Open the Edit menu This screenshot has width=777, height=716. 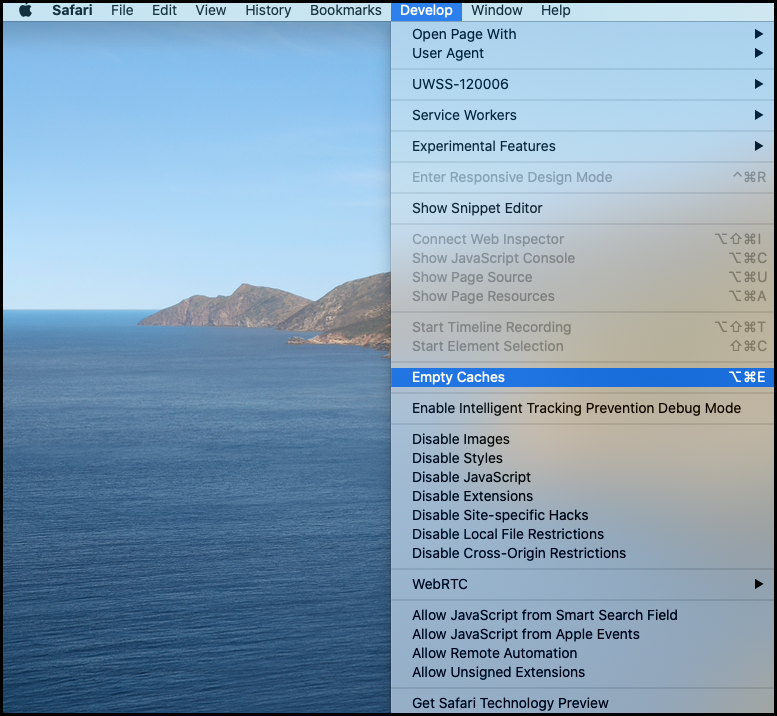pos(164,10)
